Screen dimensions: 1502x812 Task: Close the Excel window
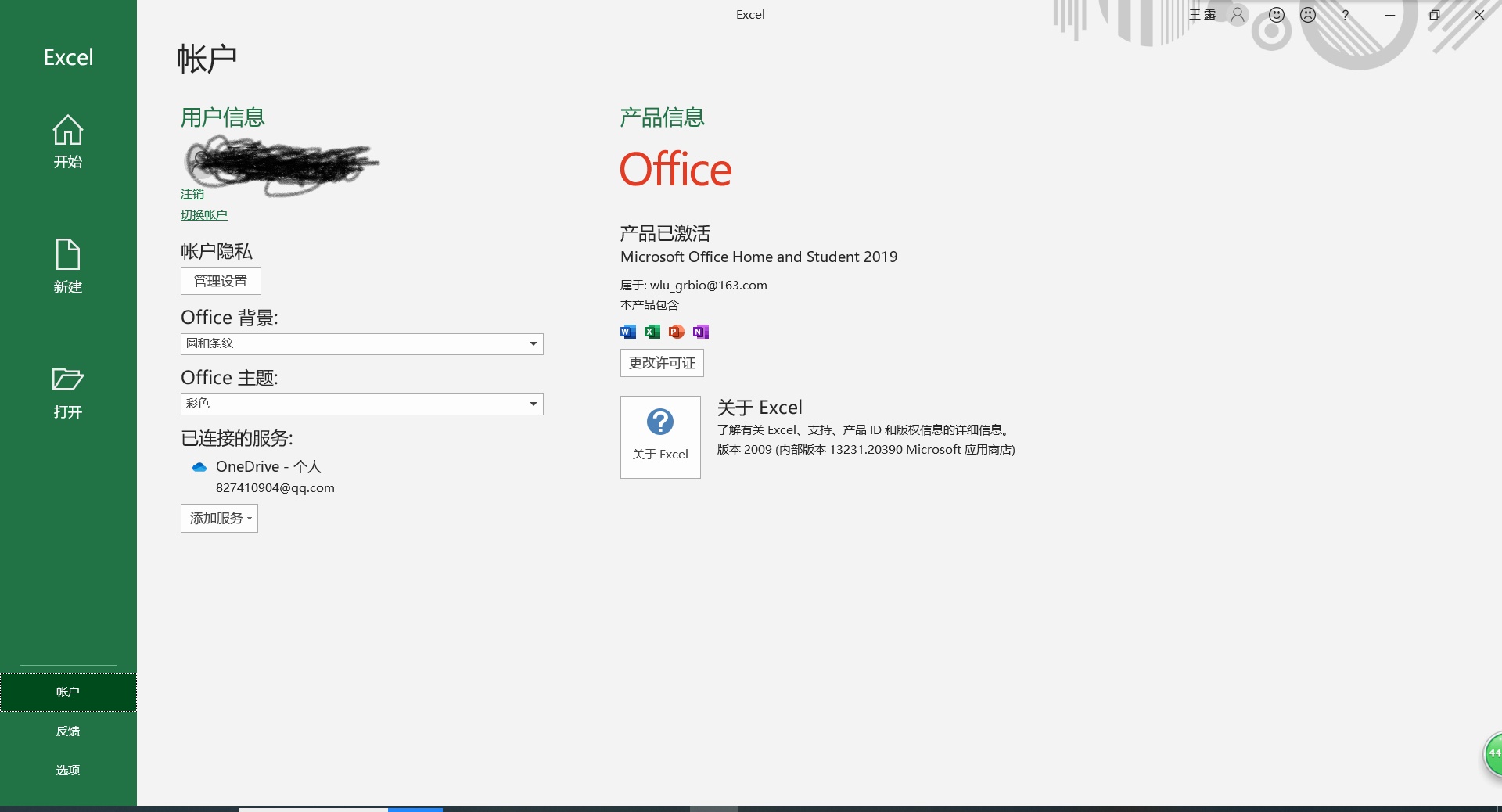(x=1479, y=15)
